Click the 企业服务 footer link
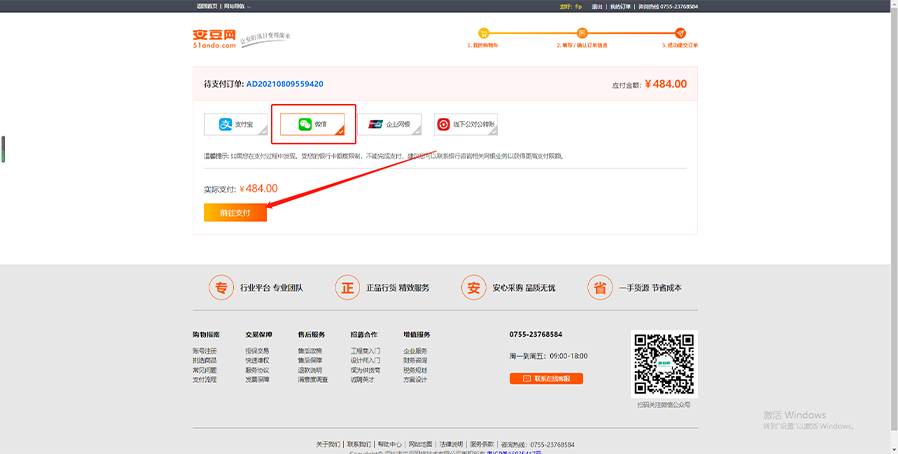Screen dimensions: 898x454 (x=415, y=351)
